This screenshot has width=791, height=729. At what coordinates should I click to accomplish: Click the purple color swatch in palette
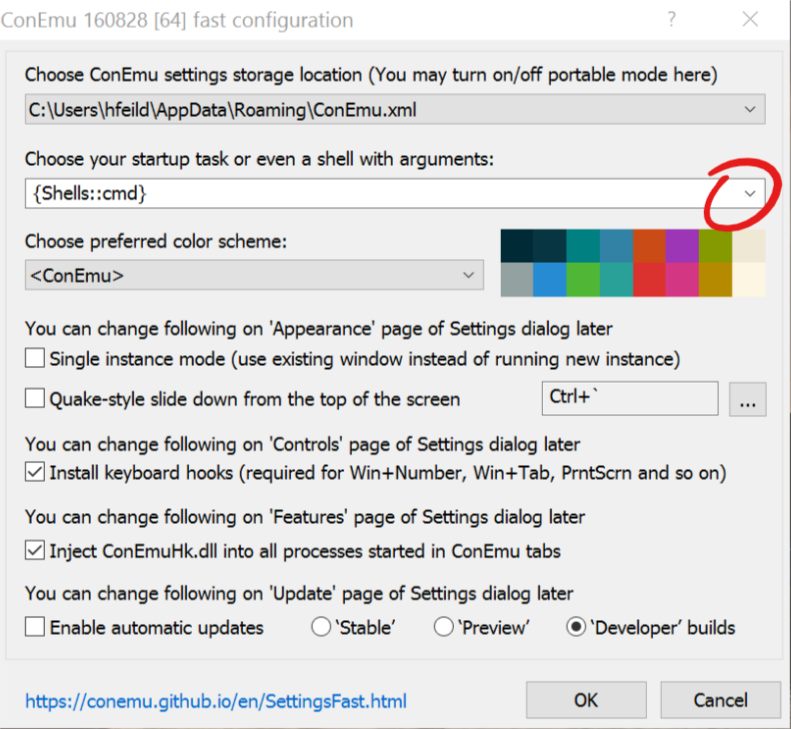click(x=683, y=246)
